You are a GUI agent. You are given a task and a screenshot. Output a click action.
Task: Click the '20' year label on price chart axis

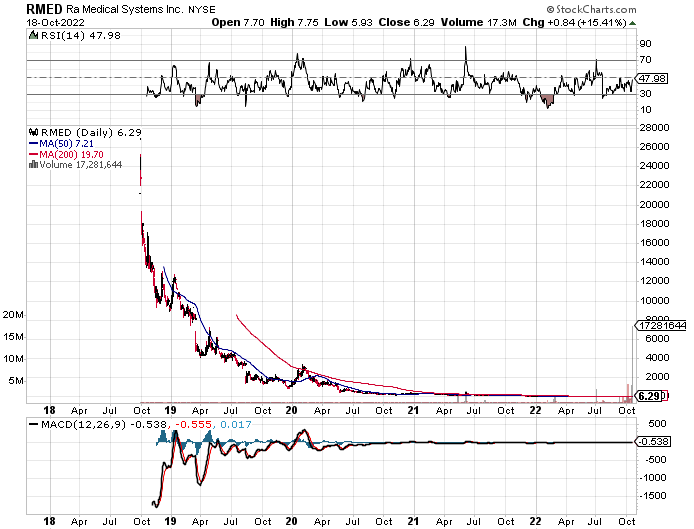[291, 410]
